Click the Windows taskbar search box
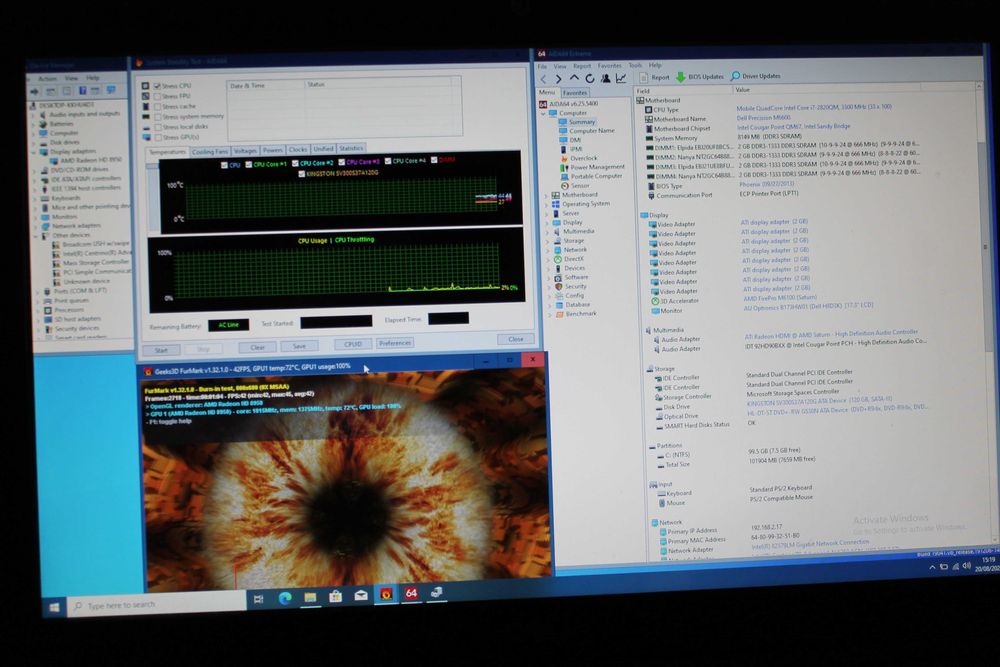The width and height of the screenshot is (1000, 667). point(157,604)
